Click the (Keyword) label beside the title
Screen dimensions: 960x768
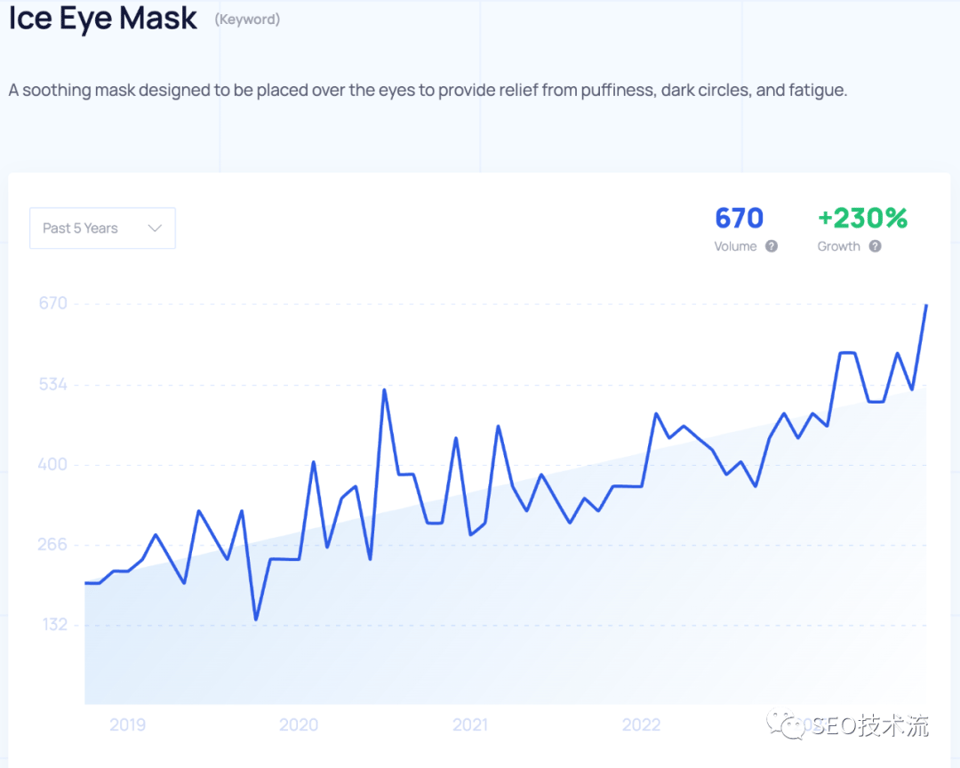[247, 19]
